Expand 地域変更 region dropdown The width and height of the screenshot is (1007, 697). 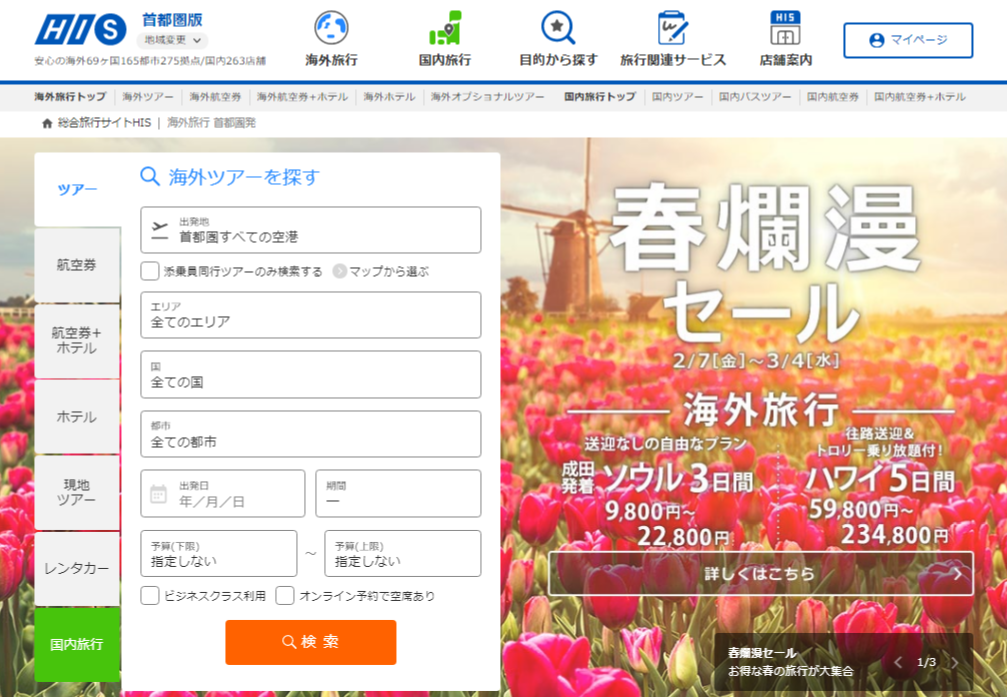(x=172, y=41)
